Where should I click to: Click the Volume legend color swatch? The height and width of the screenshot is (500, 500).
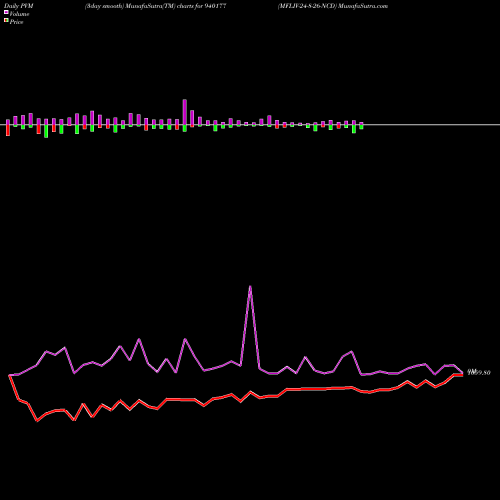6,12
